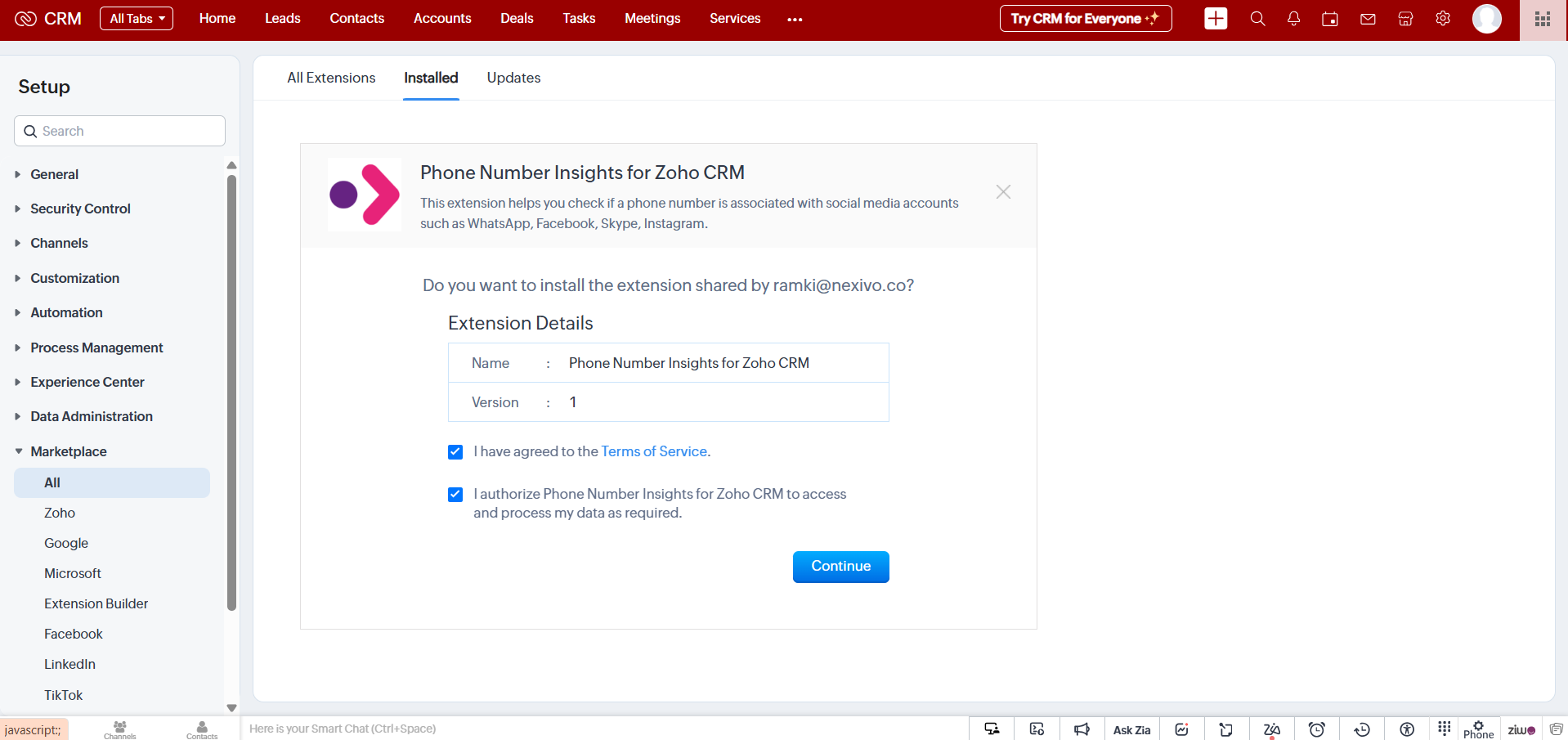Select Zoho under Marketplace
Viewport: 1568px width, 740px height.
[x=60, y=513]
